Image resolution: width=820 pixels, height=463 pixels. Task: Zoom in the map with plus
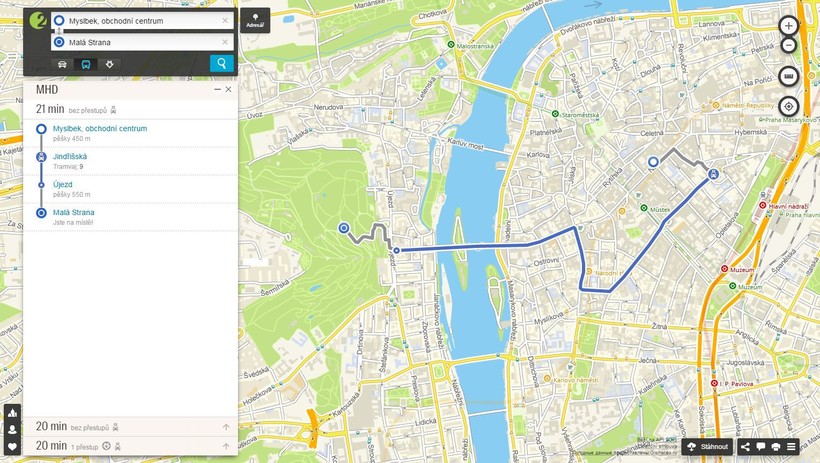point(789,25)
